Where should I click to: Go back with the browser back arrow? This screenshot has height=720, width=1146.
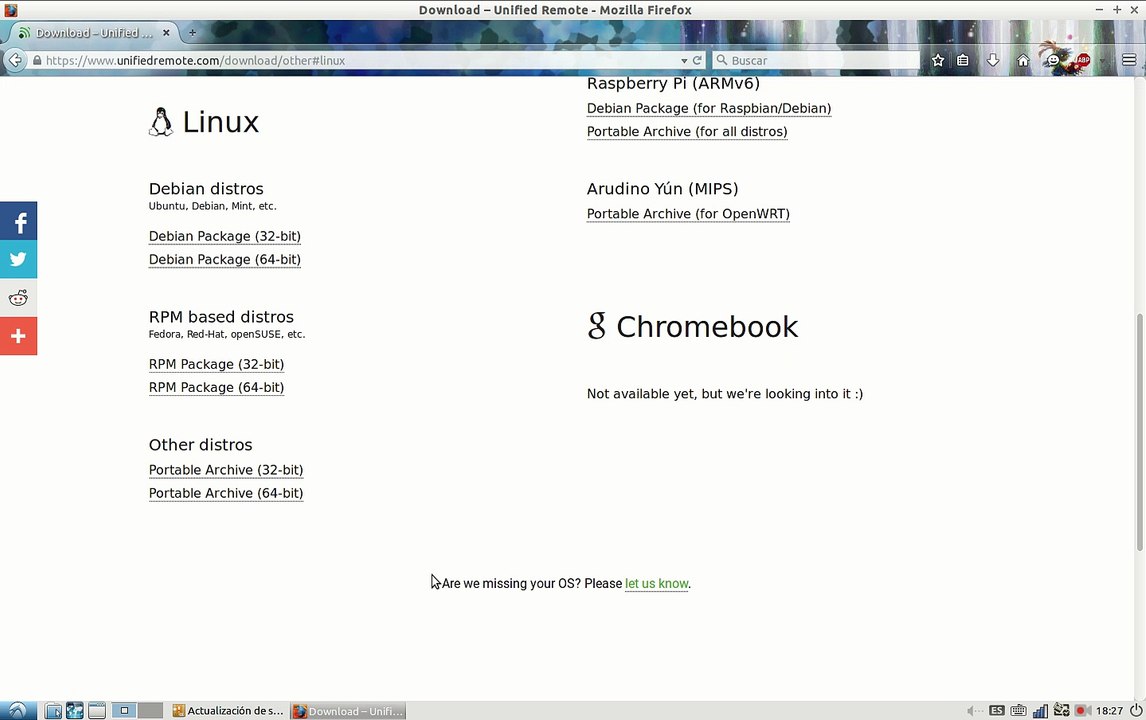pos(15,60)
